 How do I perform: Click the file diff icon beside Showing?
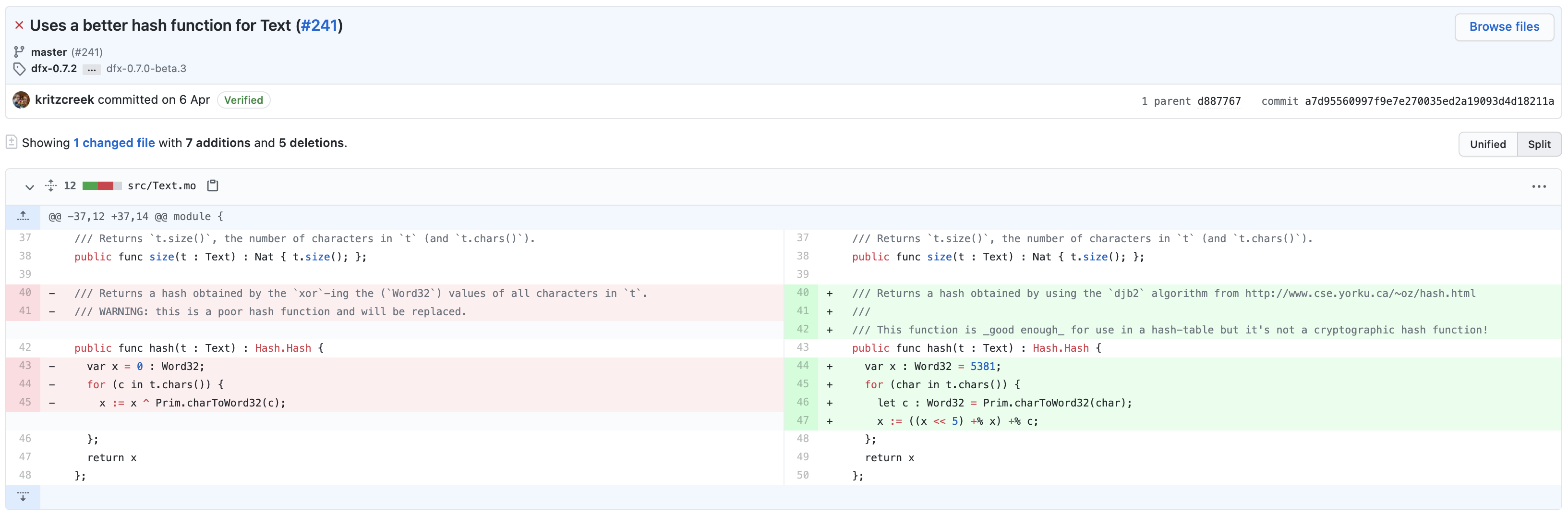[12, 142]
